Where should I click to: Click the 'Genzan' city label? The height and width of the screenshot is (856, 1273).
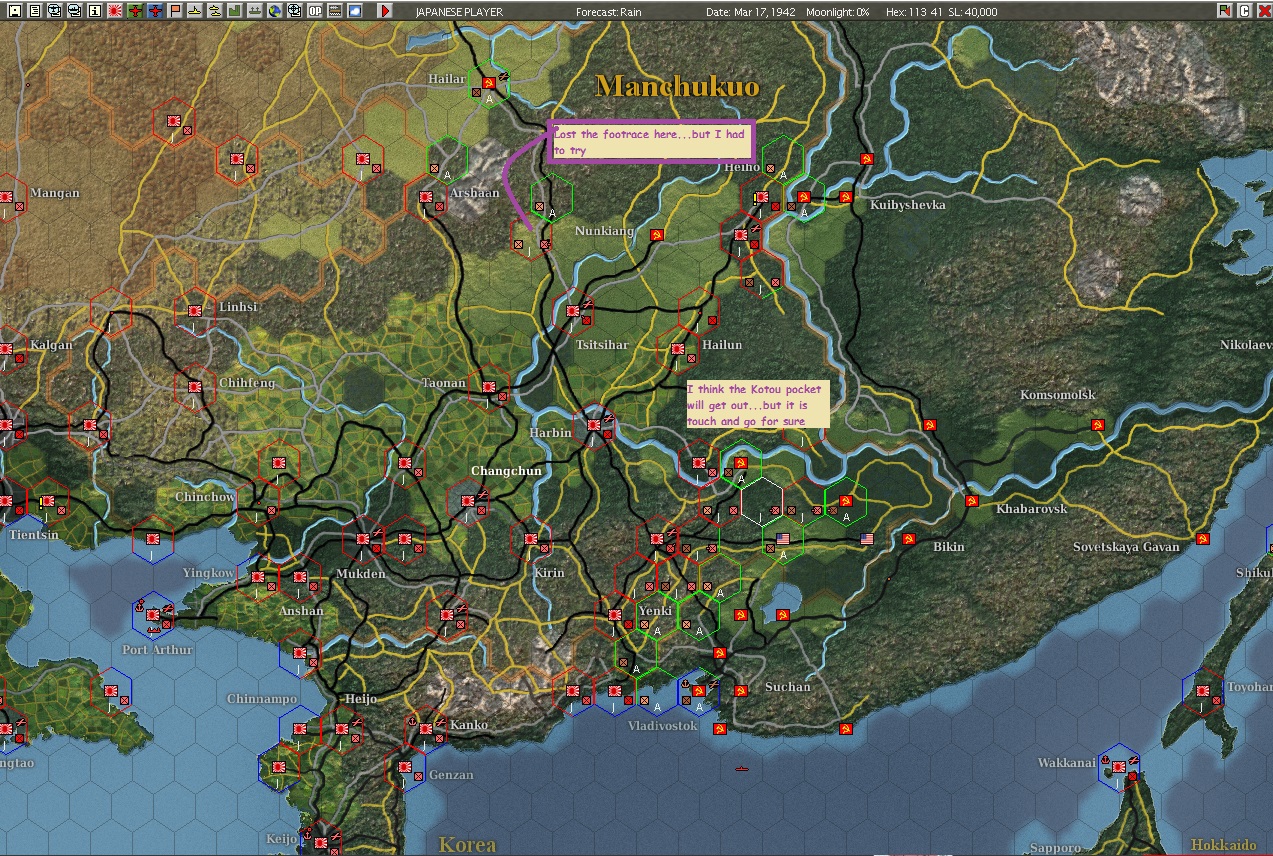451,775
